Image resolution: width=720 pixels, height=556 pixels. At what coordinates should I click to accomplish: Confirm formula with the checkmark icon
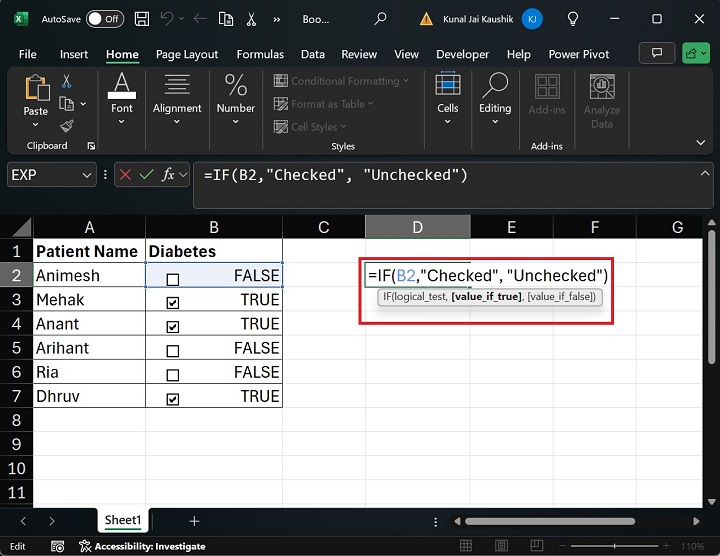(x=147, y=175)
